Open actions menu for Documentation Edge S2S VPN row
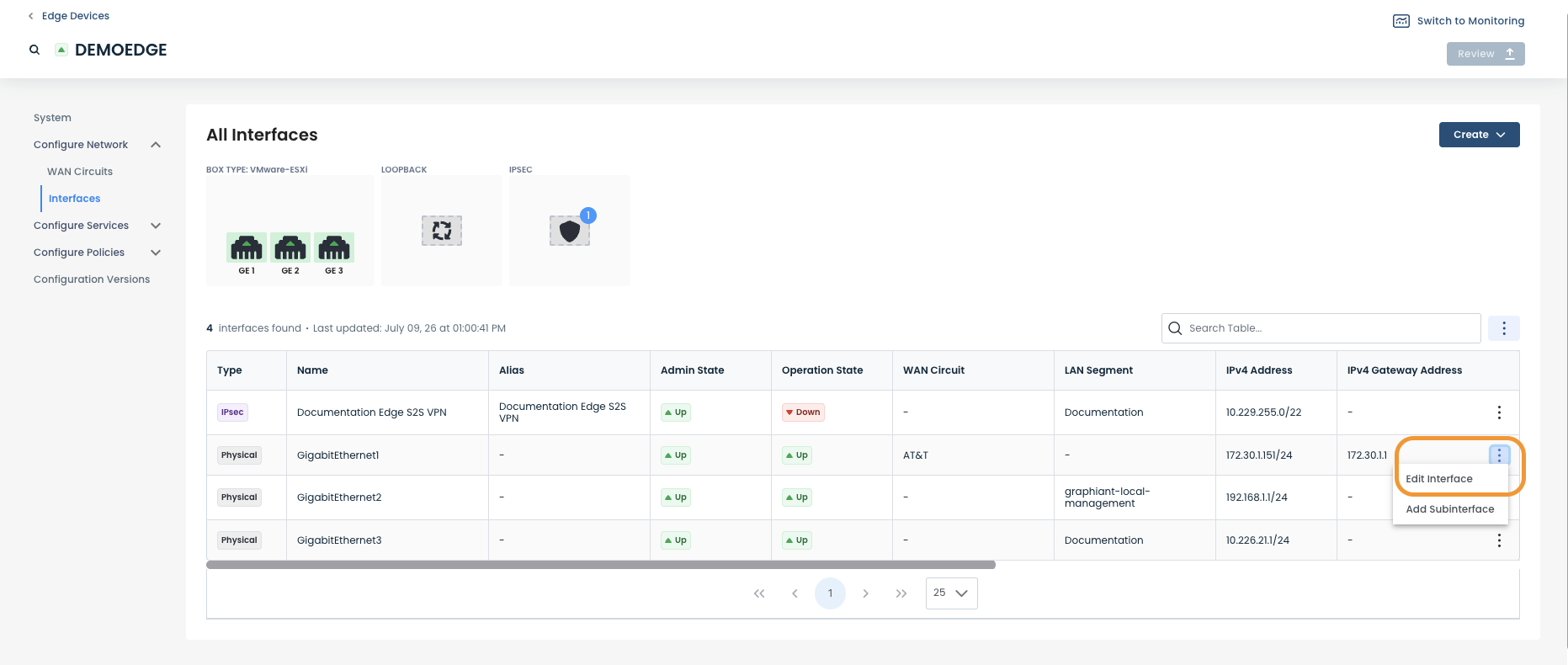The width and height of the screenshot is (1568, 665). click(1499, 412)
